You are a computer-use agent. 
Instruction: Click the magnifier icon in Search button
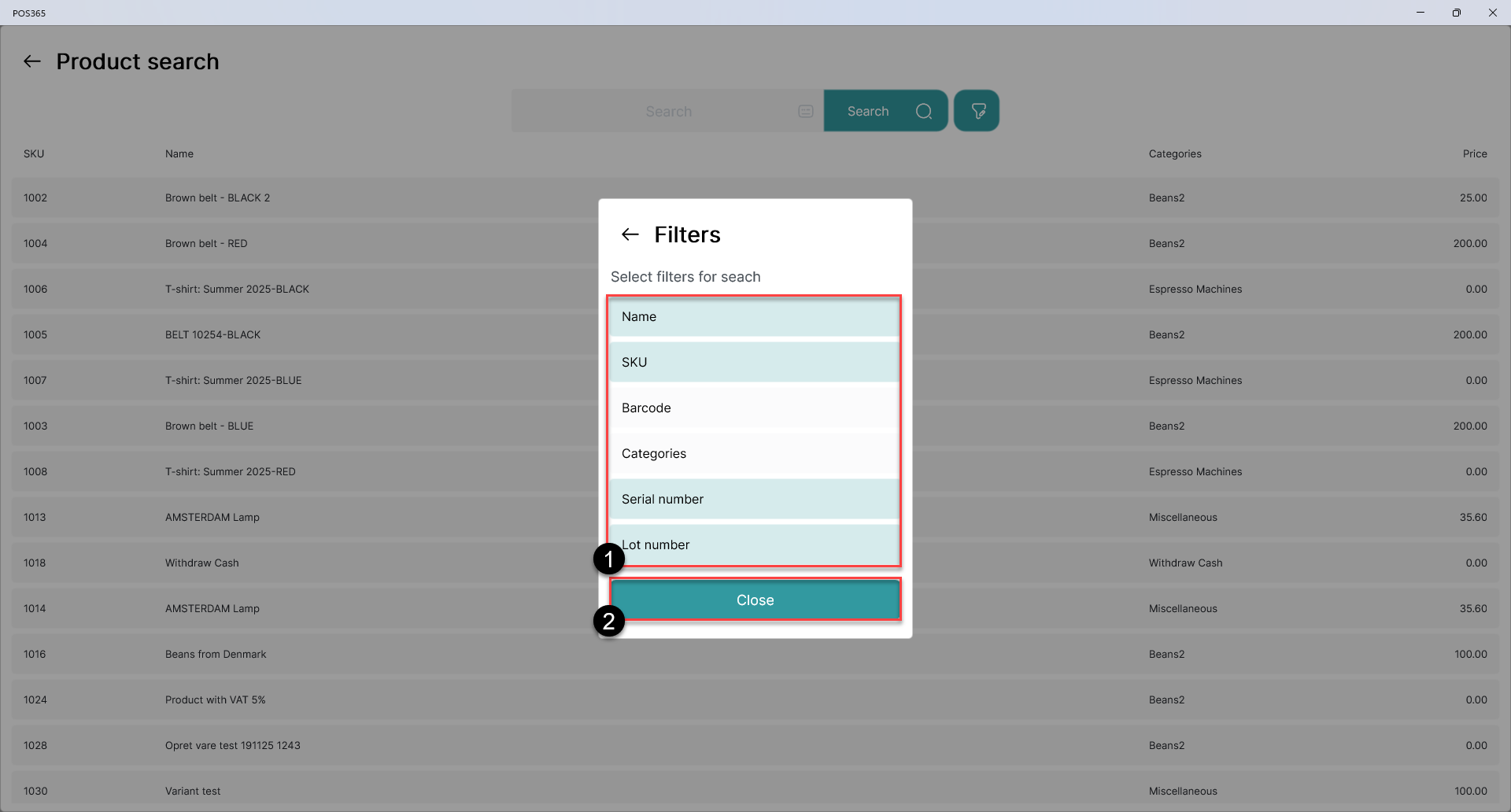[x=924, y=111]
